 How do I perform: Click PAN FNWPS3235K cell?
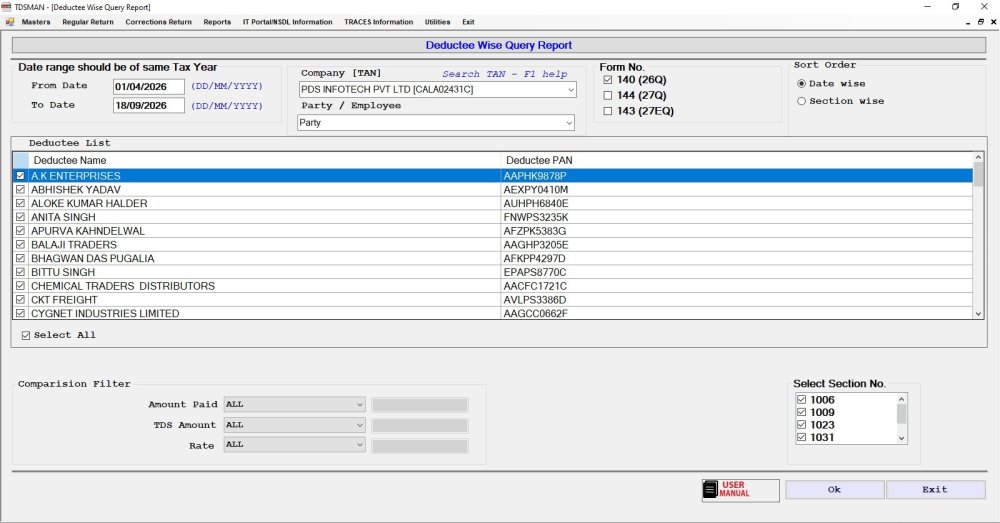737,217
